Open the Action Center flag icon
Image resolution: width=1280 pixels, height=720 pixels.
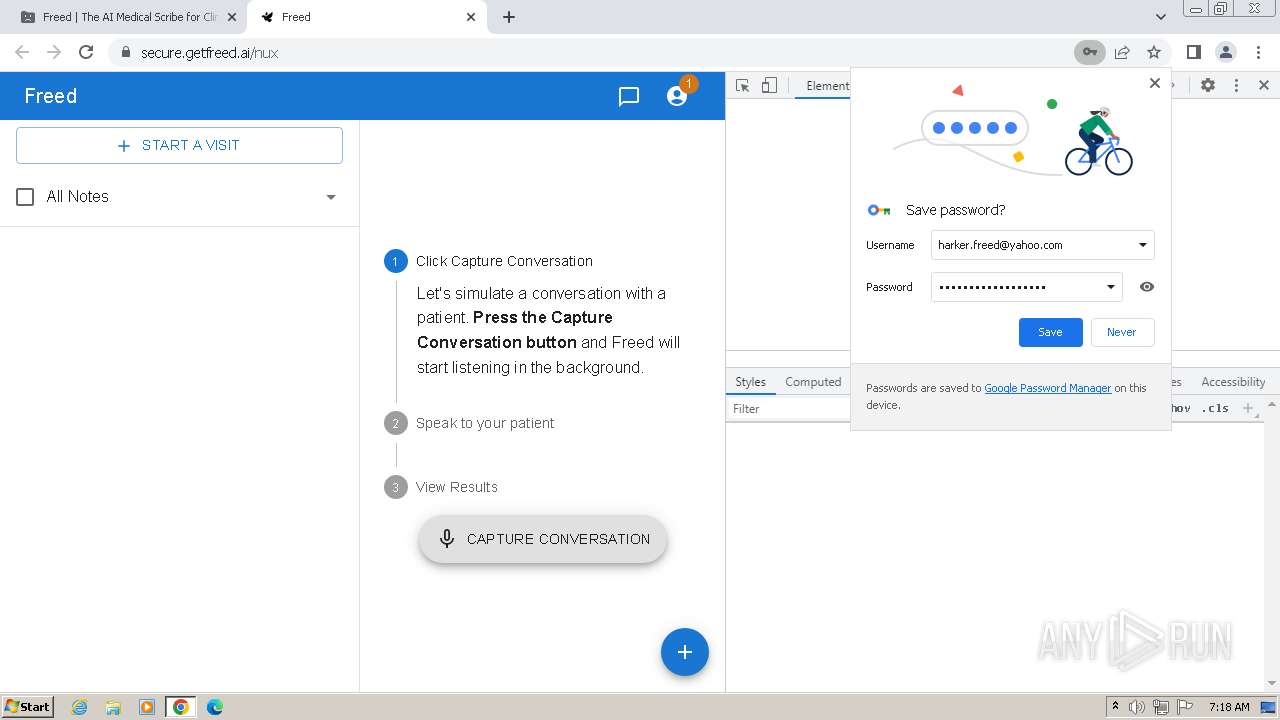click(x=1184, y=707)
